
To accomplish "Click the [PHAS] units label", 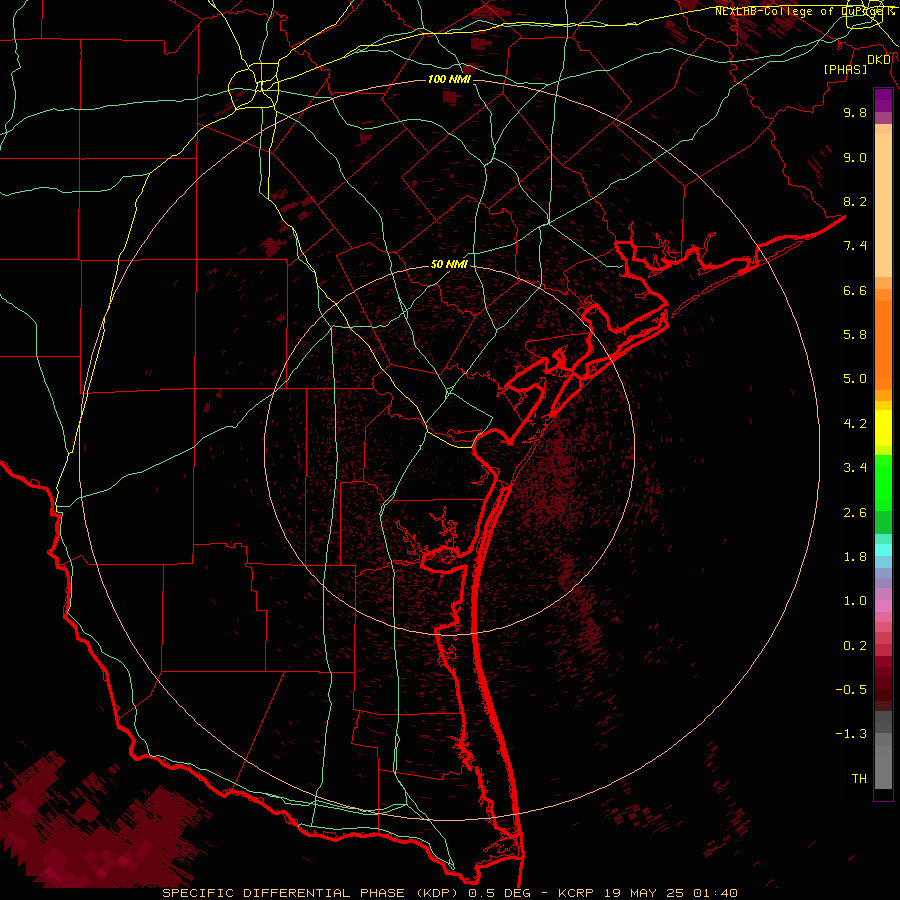I will pyautogui.click(x=845, y=70).
